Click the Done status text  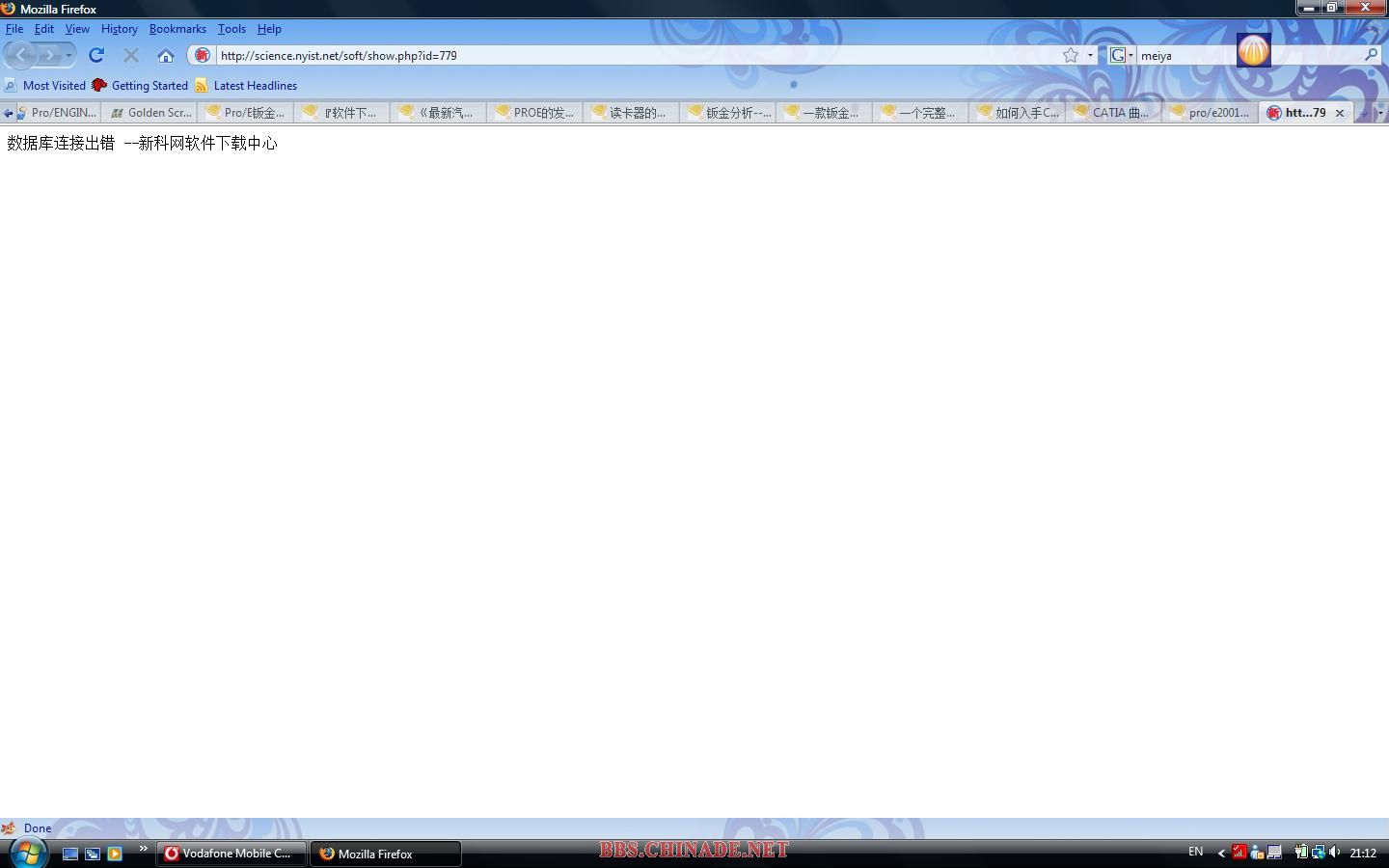[x=38, y=827]
